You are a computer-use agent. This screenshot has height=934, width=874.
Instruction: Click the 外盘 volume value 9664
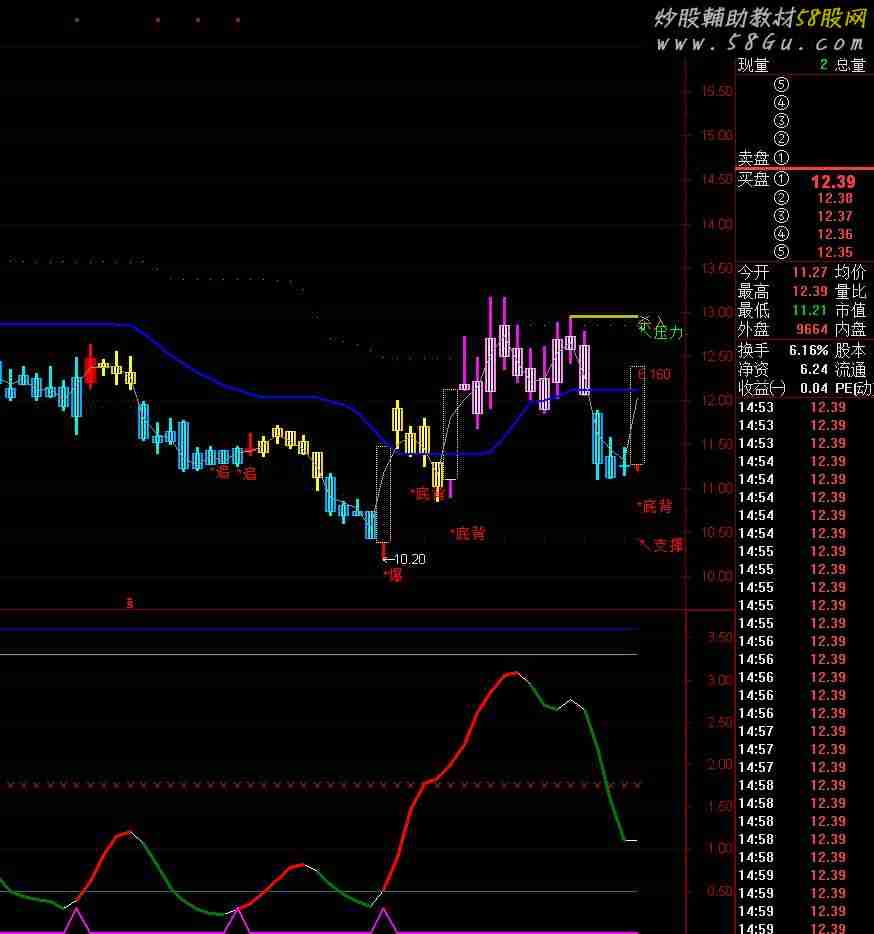pyautogui.click(x=811, y=329)
